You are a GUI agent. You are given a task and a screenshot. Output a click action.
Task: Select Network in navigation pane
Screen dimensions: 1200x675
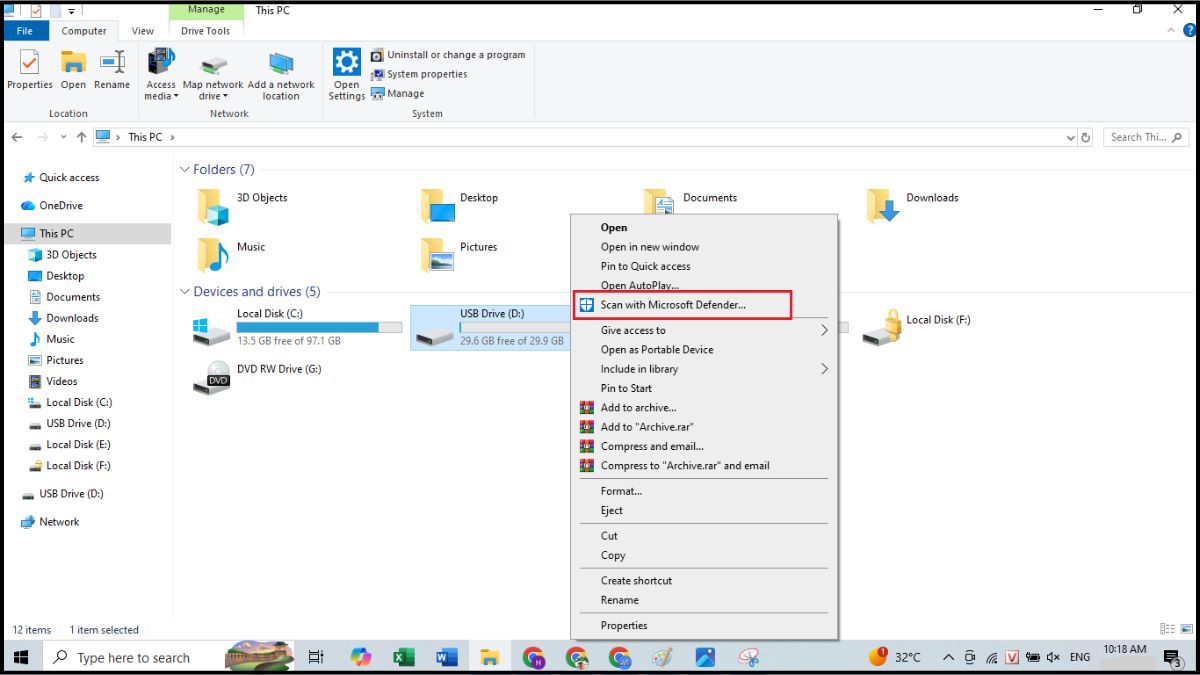click(50, 521)
